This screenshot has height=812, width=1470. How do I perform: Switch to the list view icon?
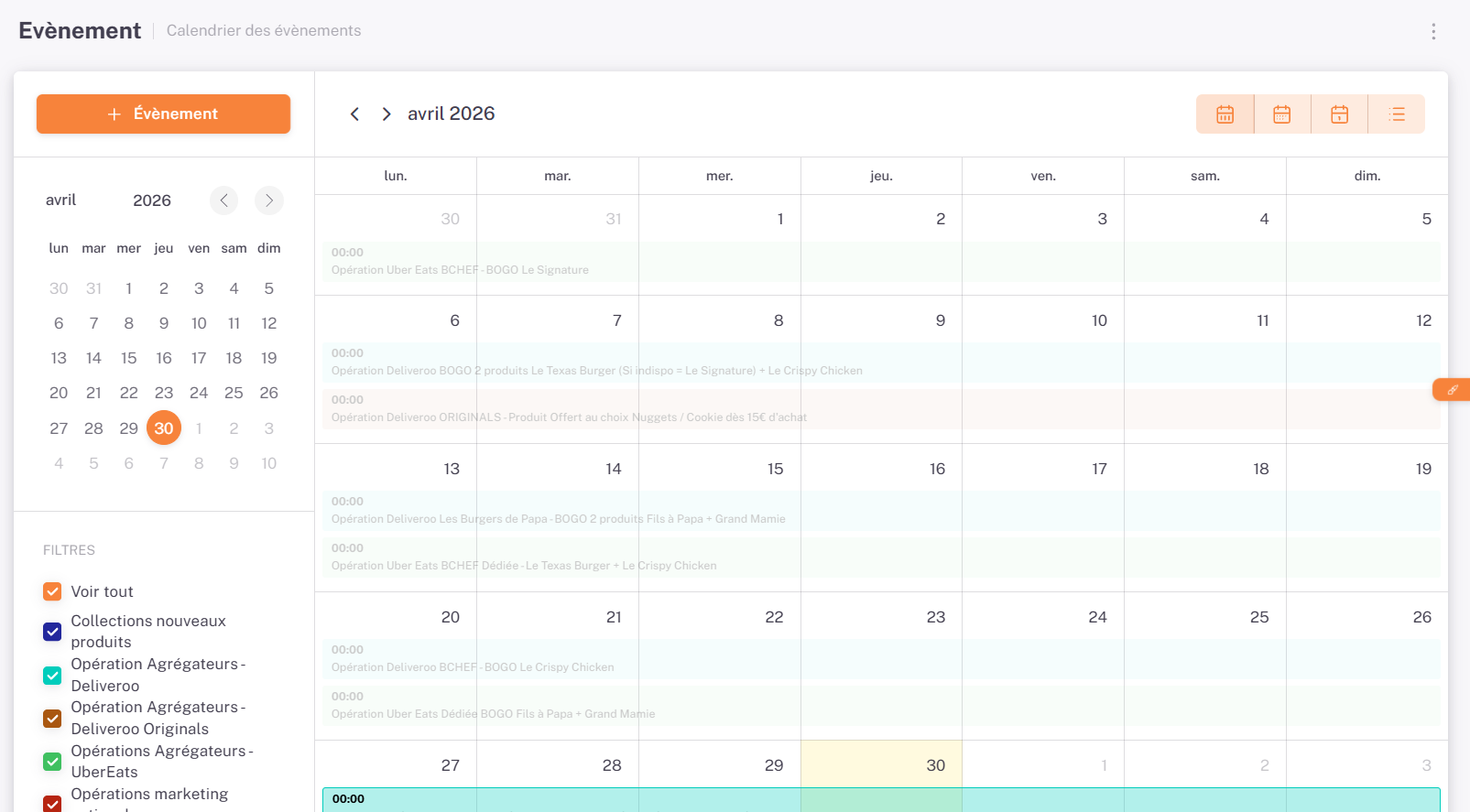tap(1397, 114)
